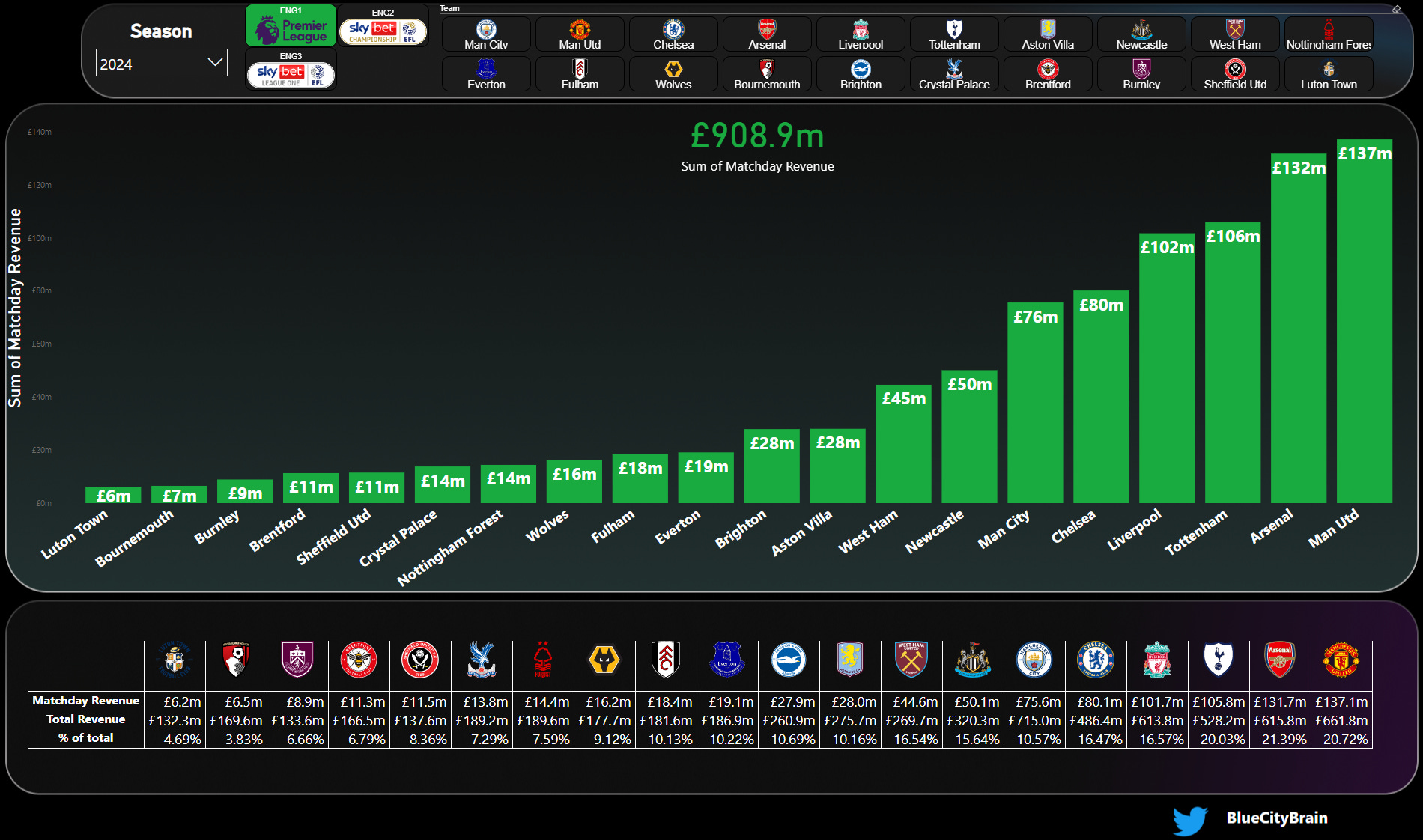
Task: Click Newcastle crest in table header
Action: tap(973, 660)
